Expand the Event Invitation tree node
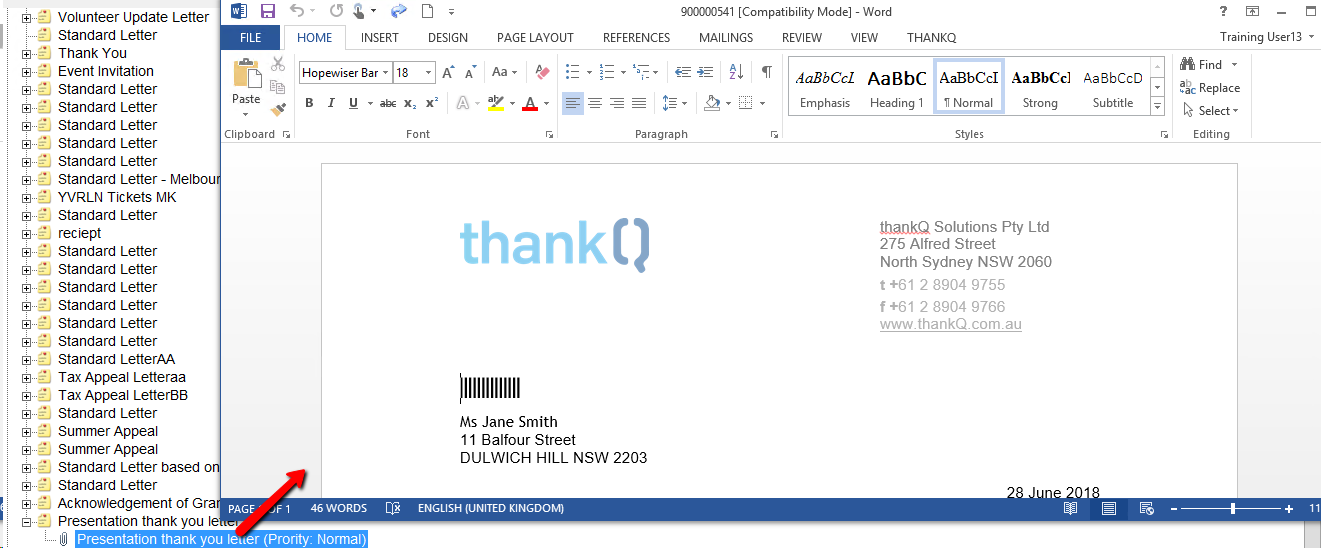The width and height of the screenshot is (1321, 548). tap(27, 71)
